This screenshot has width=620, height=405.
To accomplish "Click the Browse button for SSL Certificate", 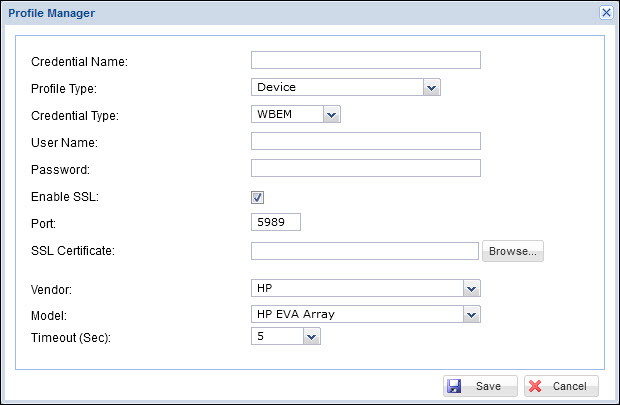I will 513,251.
